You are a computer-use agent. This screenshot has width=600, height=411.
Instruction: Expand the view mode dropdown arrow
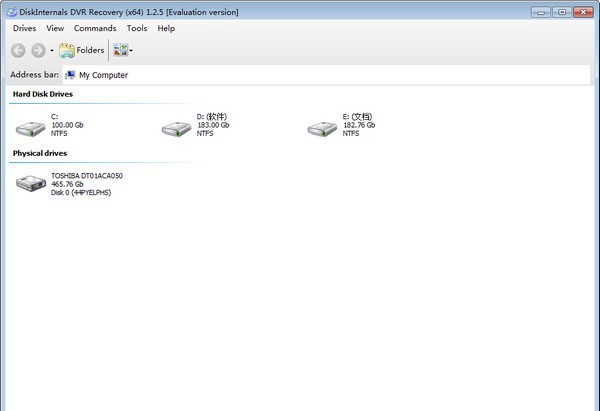pos(131,51)
